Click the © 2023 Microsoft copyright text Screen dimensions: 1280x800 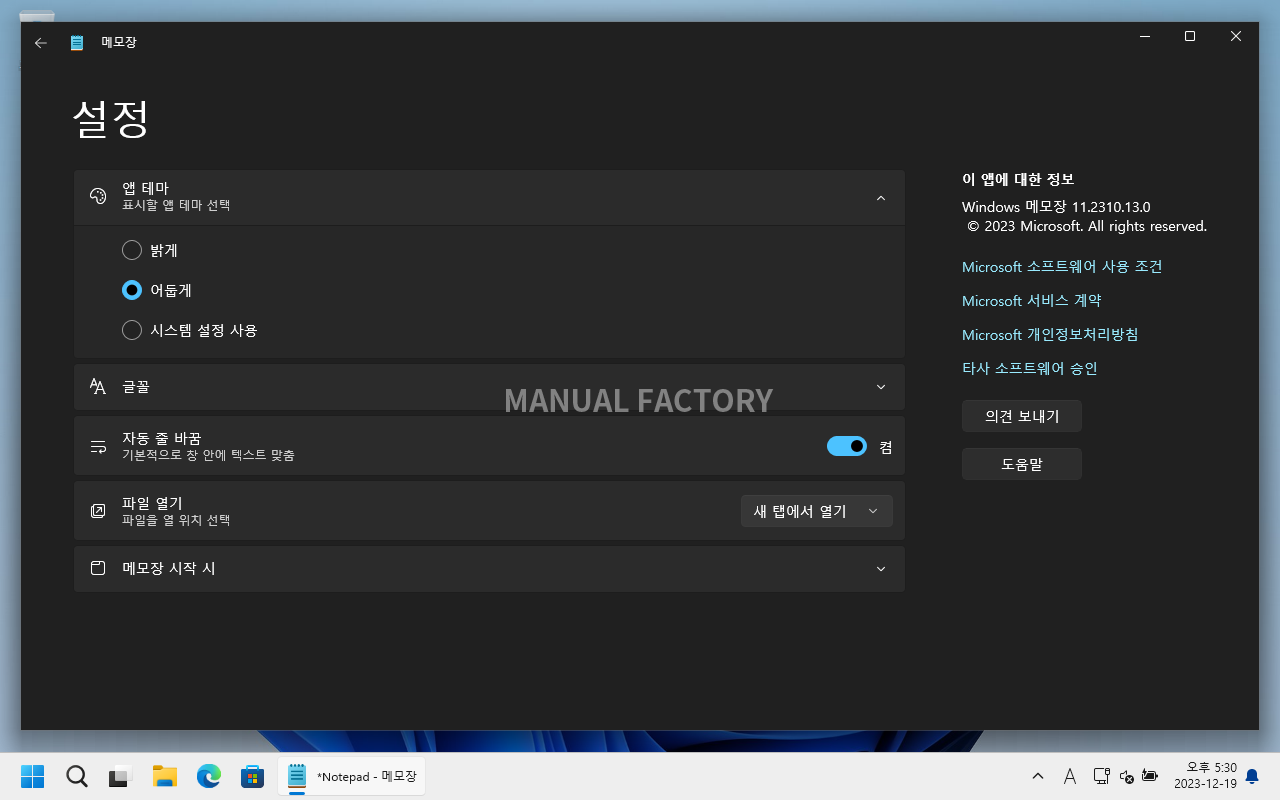click(x=1087, y=227)
